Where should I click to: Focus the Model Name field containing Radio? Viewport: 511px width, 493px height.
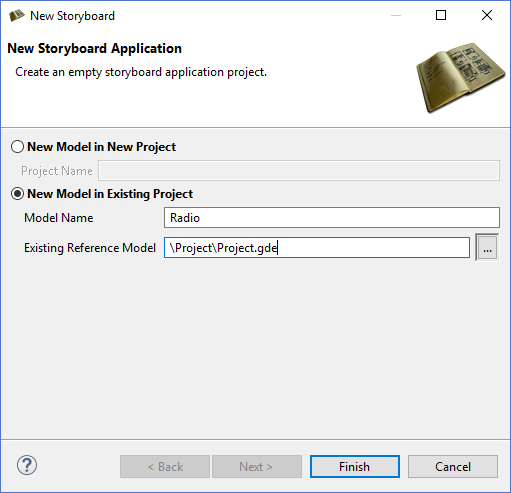tap(332, 218)
